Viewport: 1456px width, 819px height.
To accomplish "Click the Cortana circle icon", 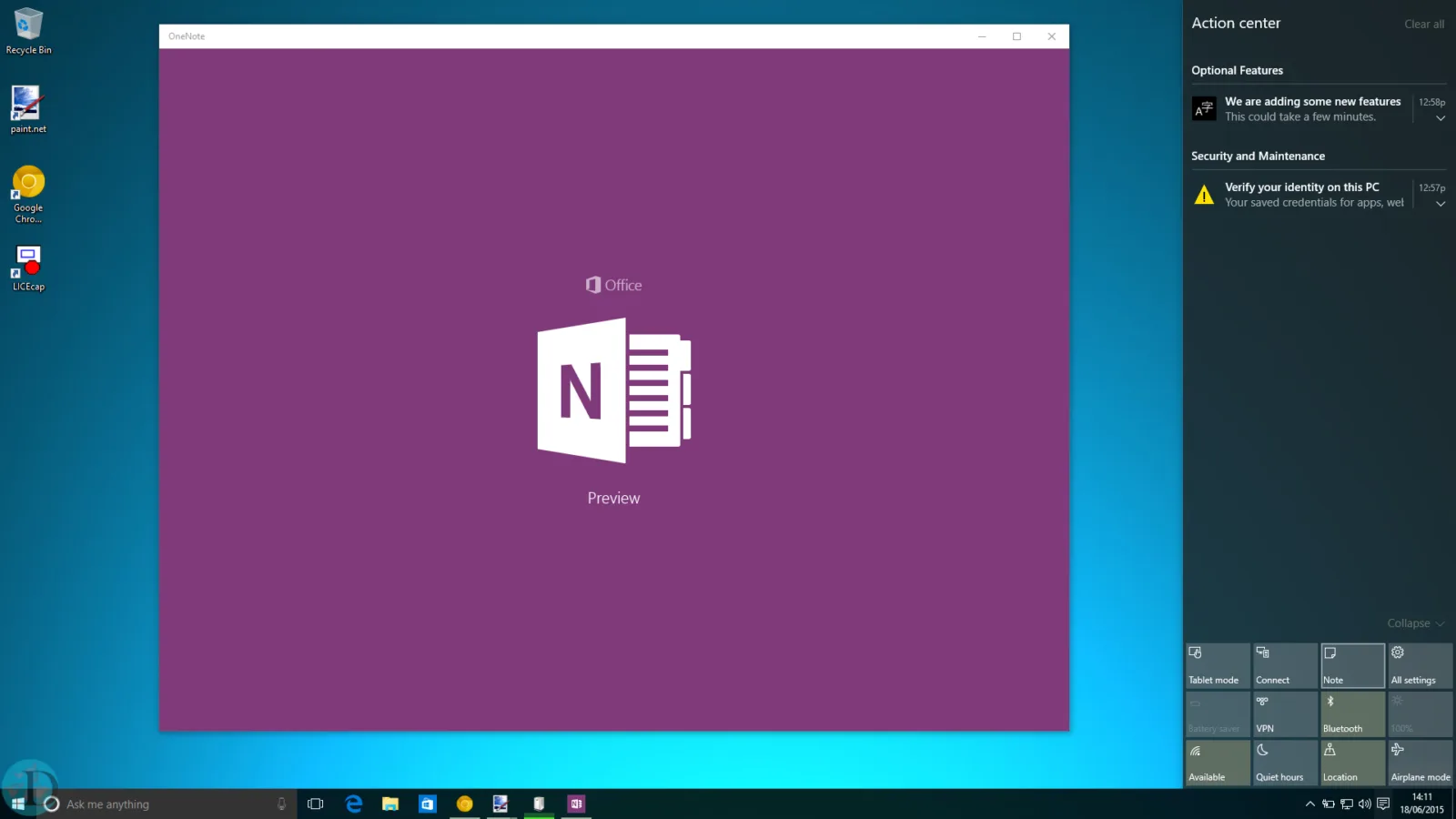I will (x=52, y=804).
